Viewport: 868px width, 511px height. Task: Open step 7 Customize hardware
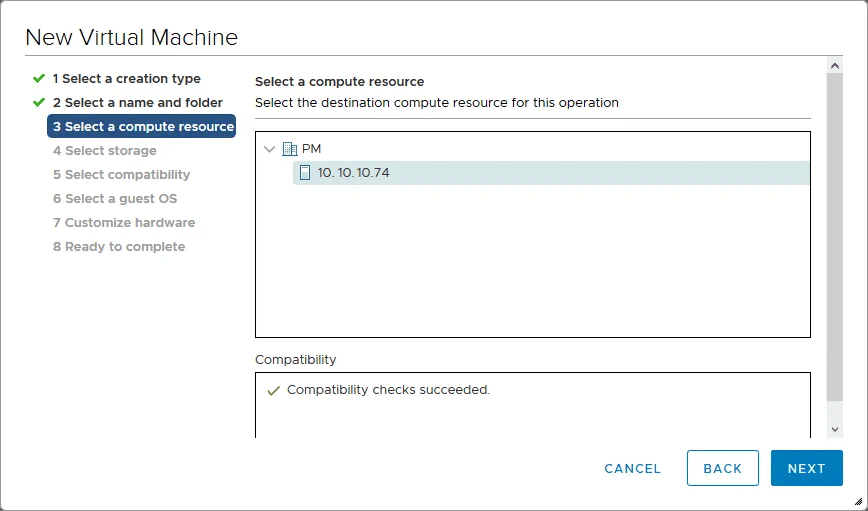pyautogui.click(x=123, y=223)
